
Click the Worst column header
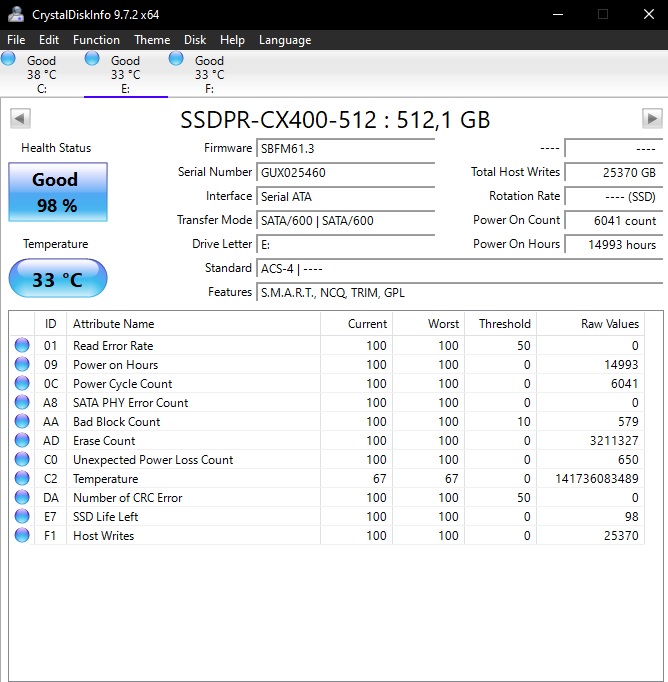click(x=429, y=324)
